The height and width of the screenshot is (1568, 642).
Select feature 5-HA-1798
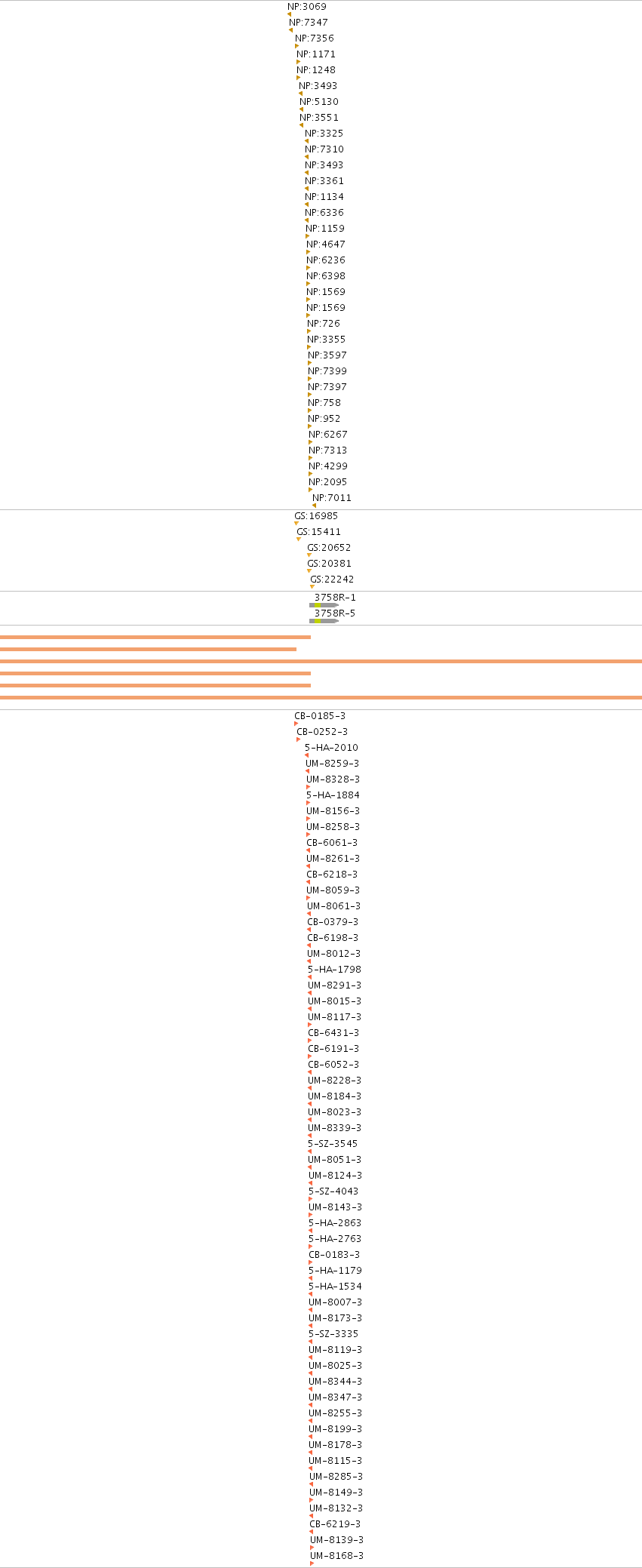(334, 970)
